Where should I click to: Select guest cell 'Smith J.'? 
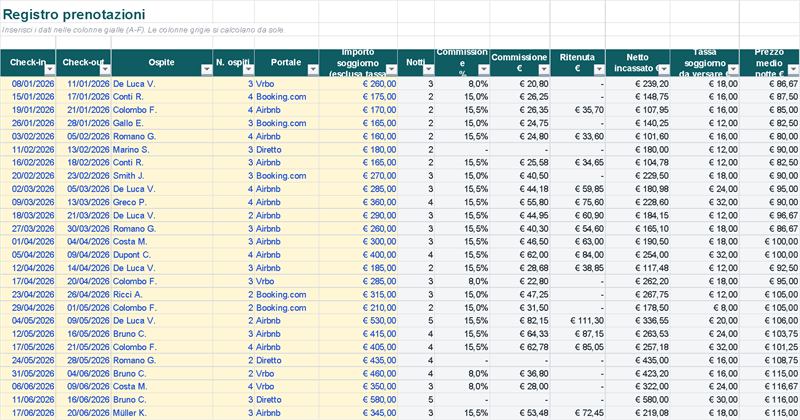click(x=162, y=176)
